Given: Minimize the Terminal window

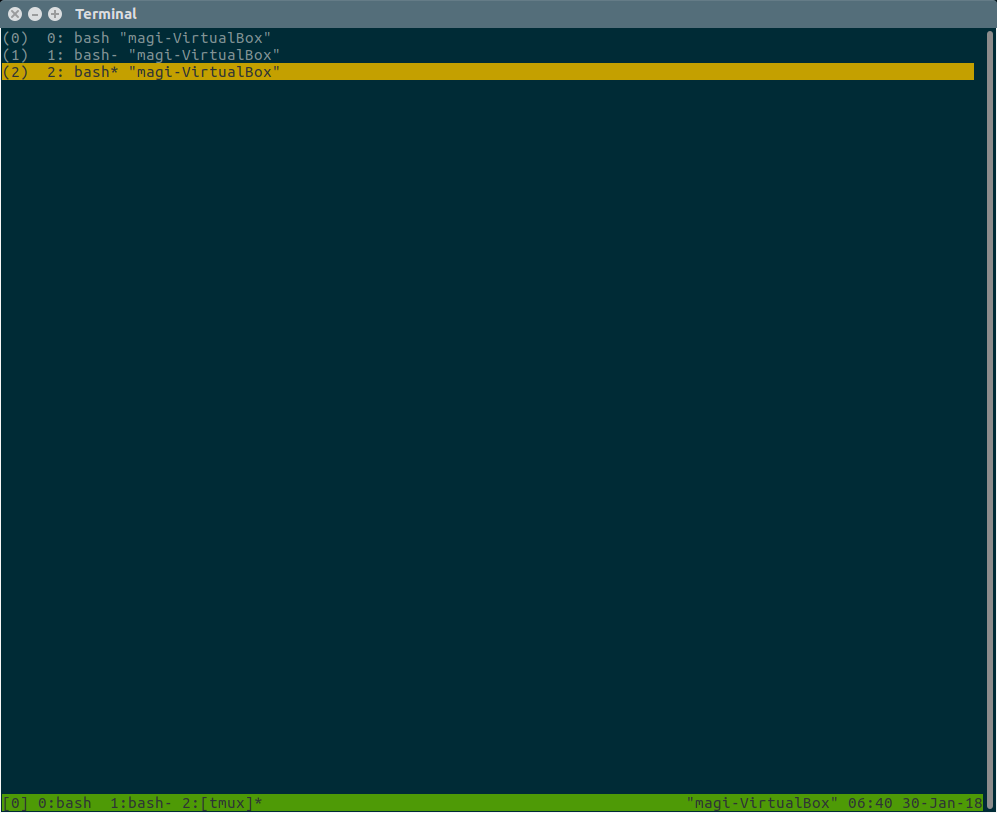Looking at the screenshot, I should click(35, 14).
